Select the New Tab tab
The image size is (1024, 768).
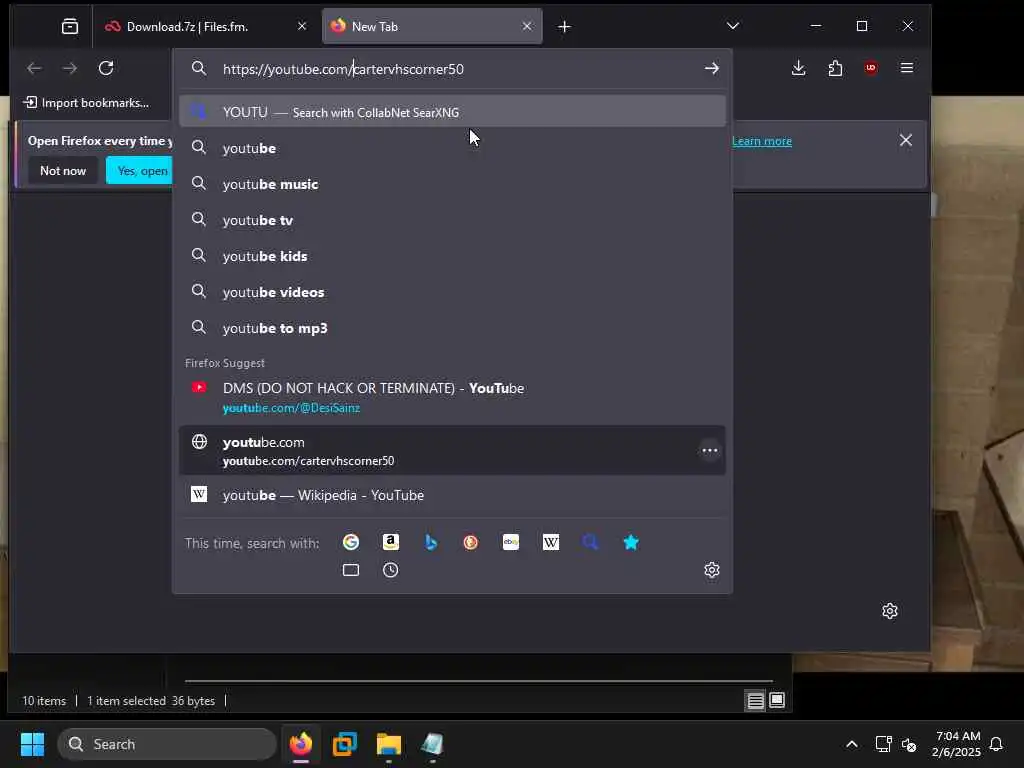point(432,27)
